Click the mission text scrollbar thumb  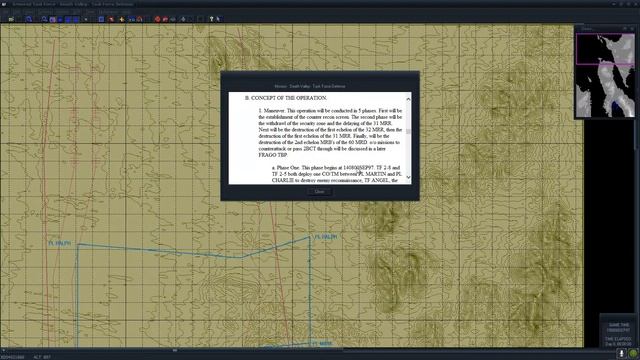[x=408, y=131]
